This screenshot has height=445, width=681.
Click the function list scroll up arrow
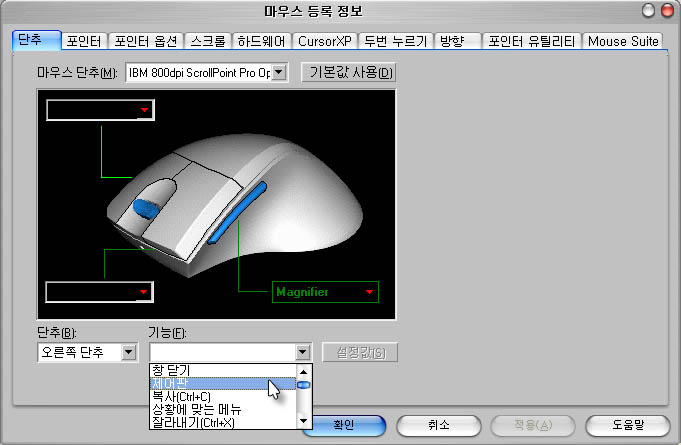[x=304, y=371]
